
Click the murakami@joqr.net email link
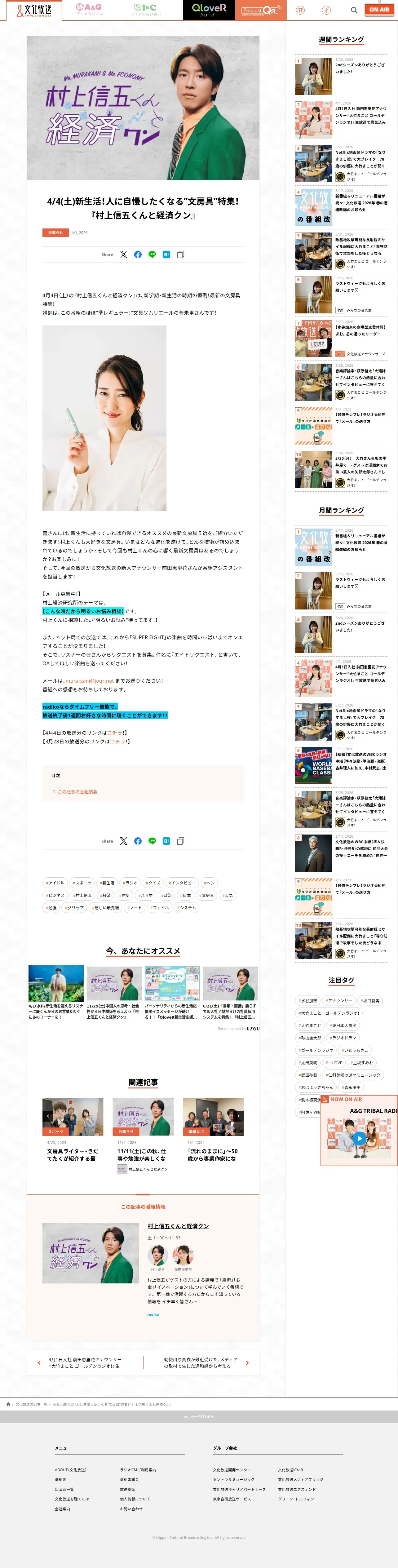[90, 680]
